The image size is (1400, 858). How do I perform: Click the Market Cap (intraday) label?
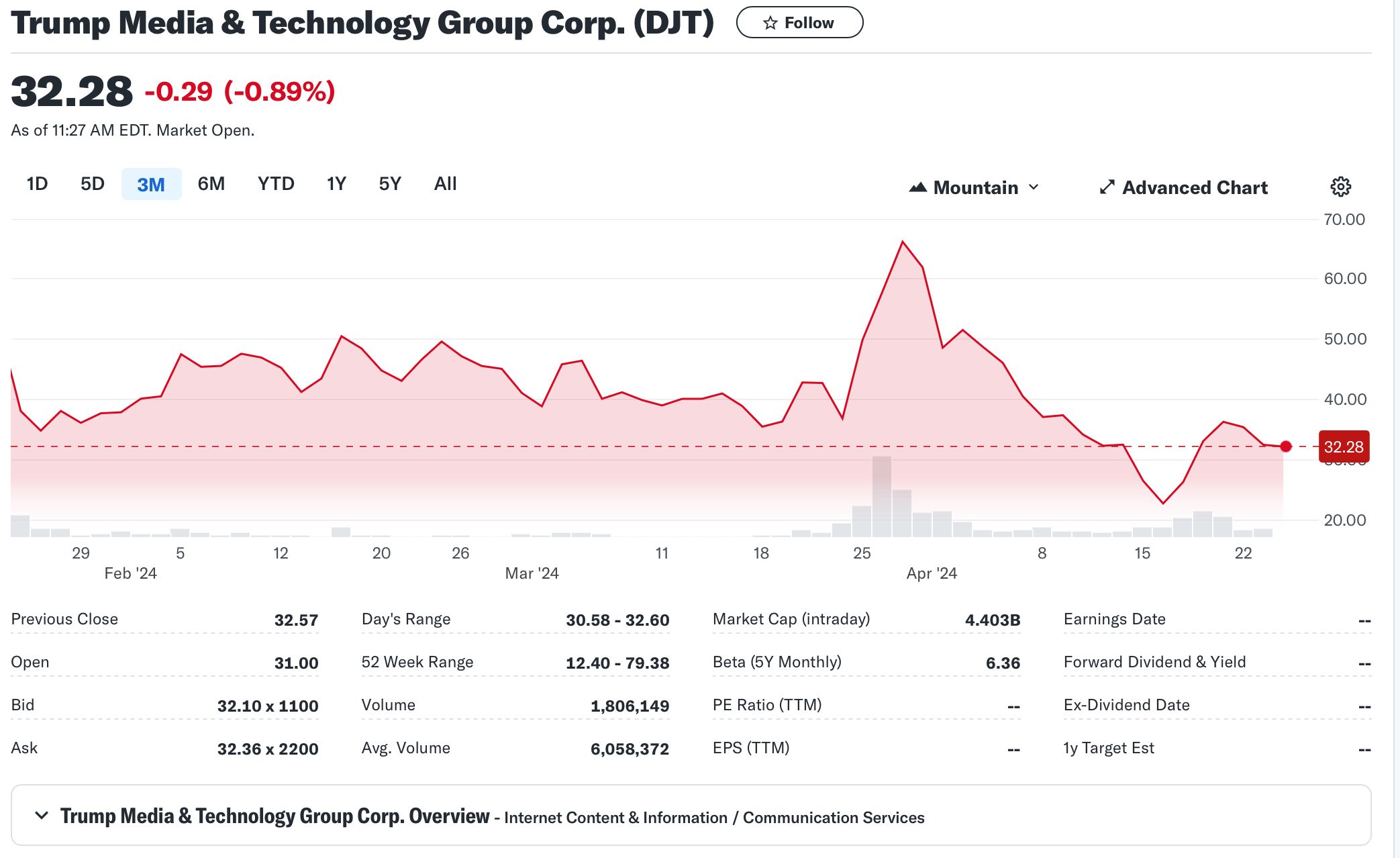click(791, 619)
